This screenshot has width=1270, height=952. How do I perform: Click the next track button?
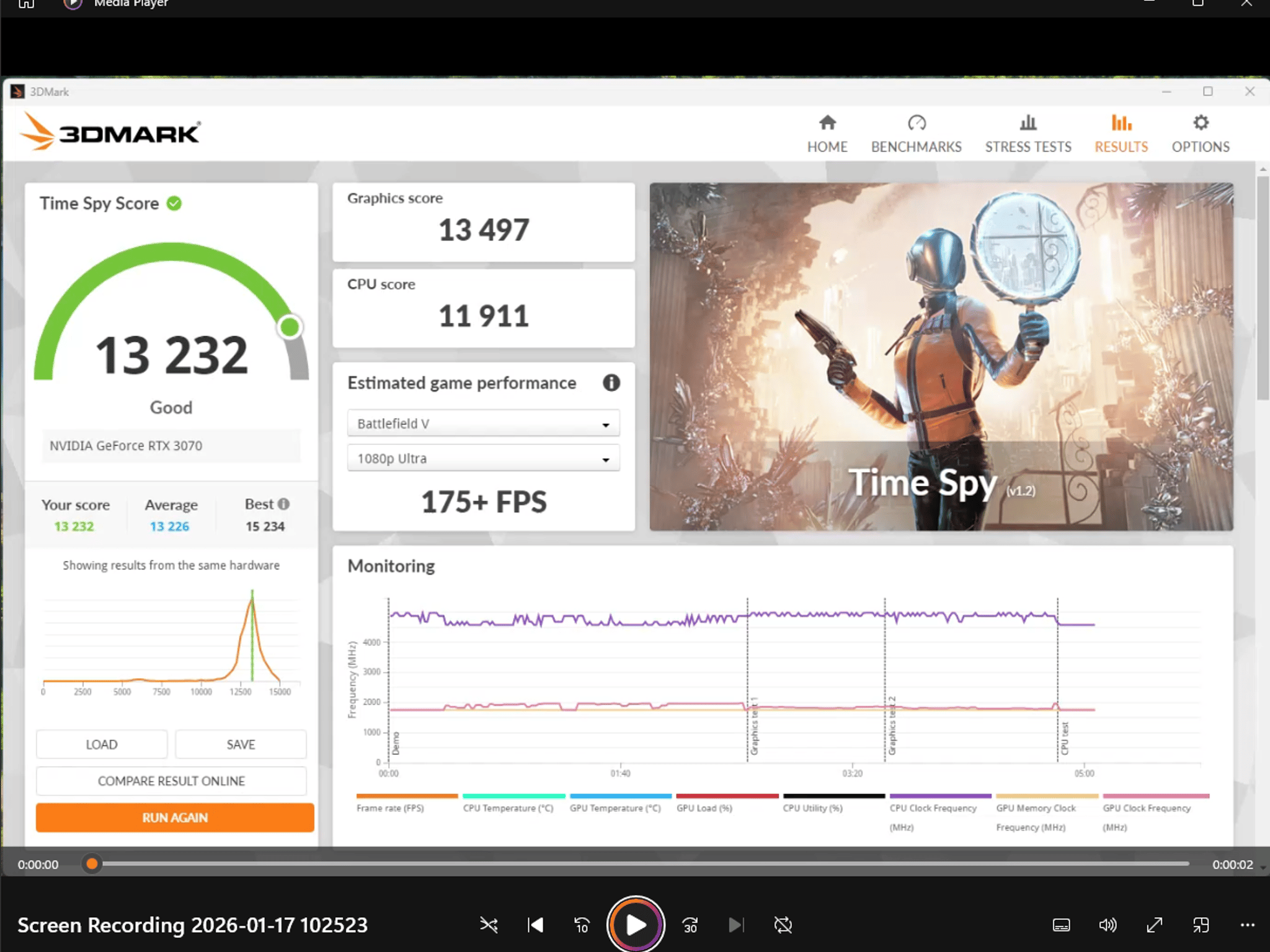(736, 925)
